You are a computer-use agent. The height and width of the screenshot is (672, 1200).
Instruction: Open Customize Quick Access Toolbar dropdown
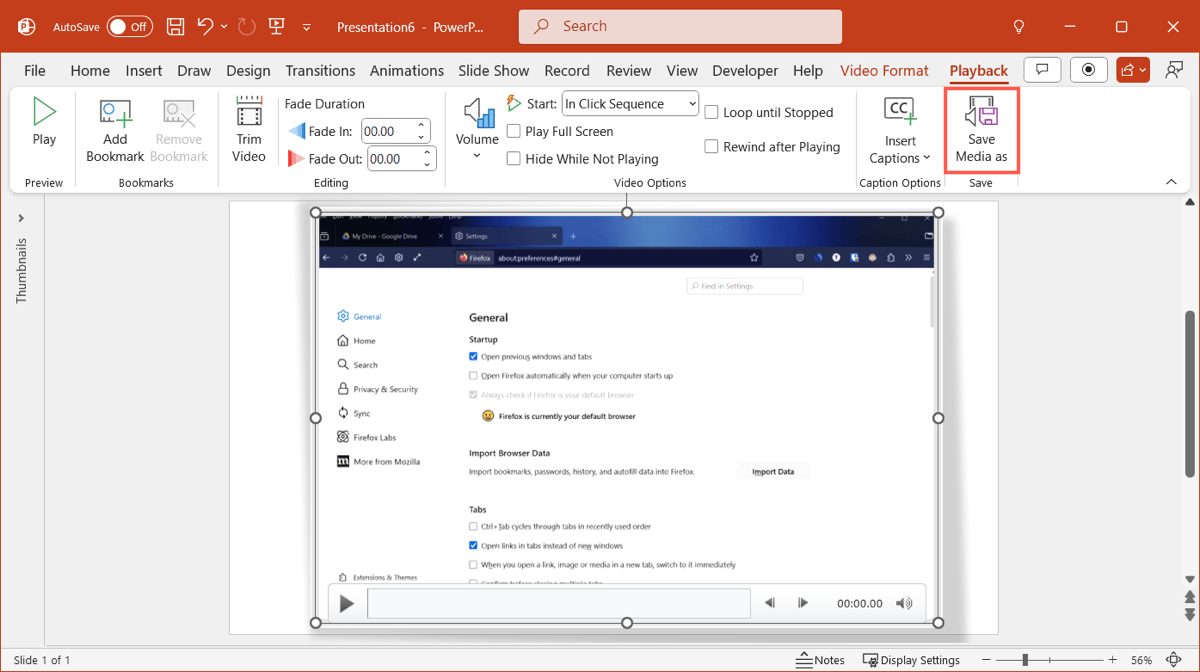coord(306,27)
